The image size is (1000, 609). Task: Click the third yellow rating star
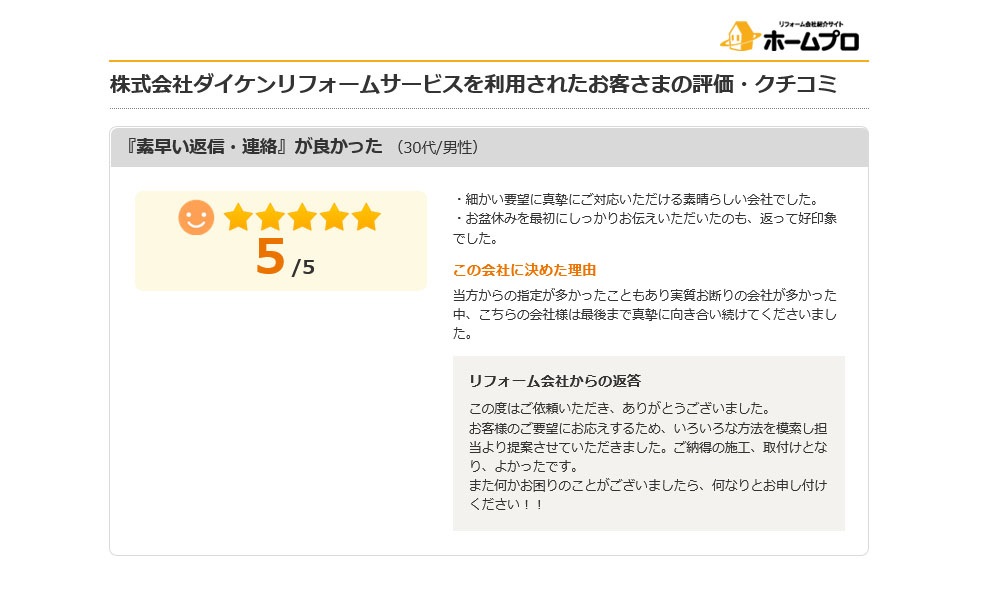(x=302, y=217)
